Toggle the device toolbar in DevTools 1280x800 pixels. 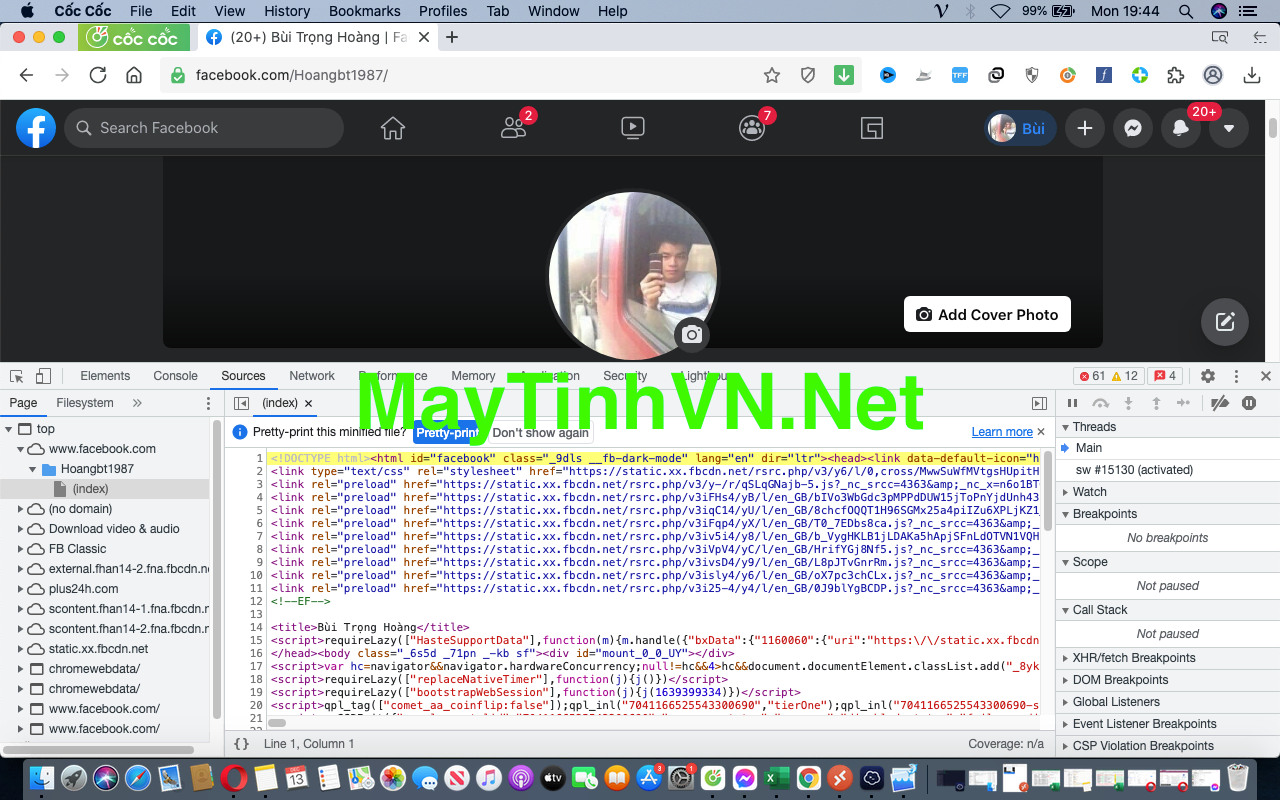[43, 376]
